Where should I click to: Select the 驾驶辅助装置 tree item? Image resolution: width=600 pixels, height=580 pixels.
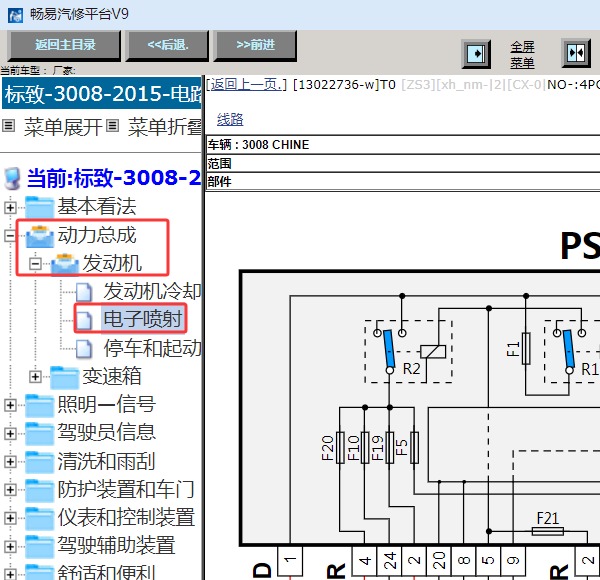click(116, 546)
